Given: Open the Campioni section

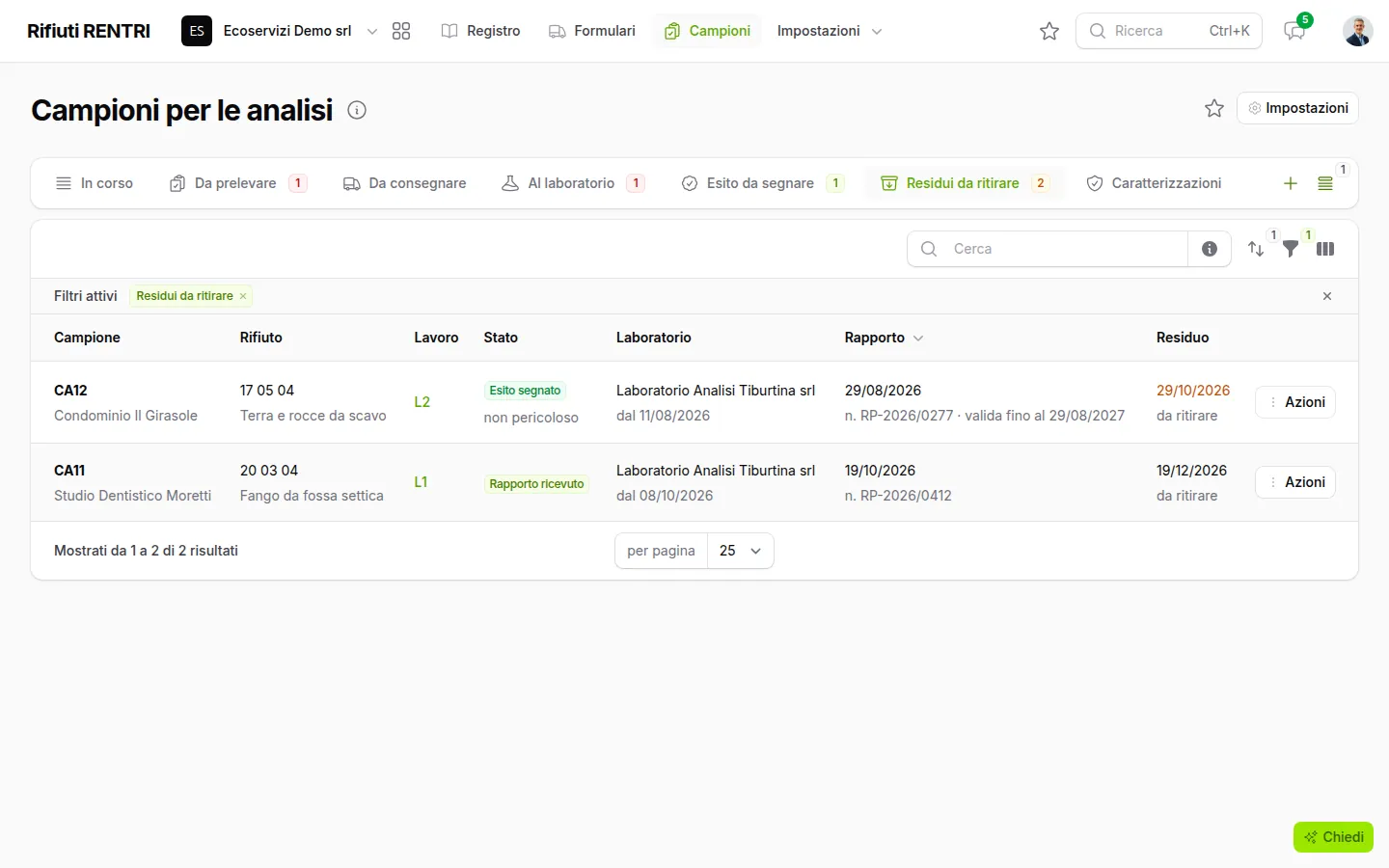Looking at the screenshot, I should [x=707, y=31].
